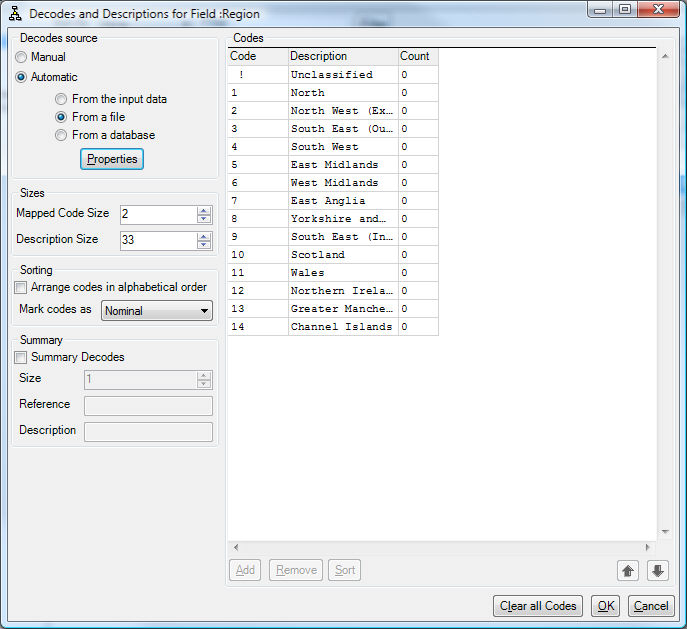The height and width of the screenshot is (629, 687).
Task: Increase Description Size with up arrow
Action: click(204, 237)
